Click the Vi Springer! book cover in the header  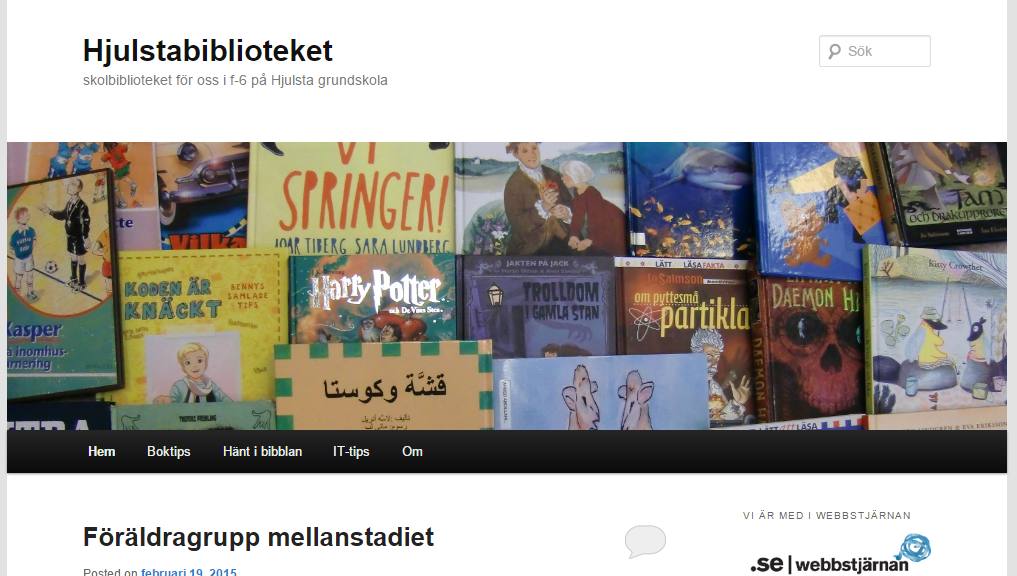352,197
